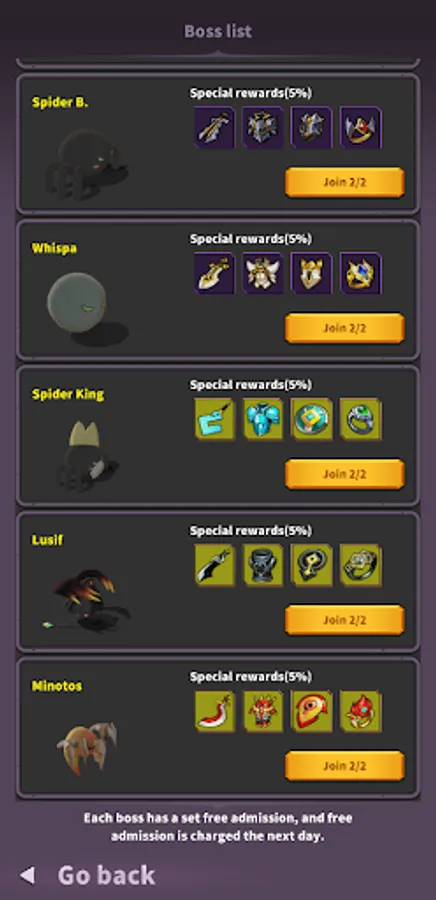
Task: Tap the Lusif boss portrait
Action: point(87,600)
